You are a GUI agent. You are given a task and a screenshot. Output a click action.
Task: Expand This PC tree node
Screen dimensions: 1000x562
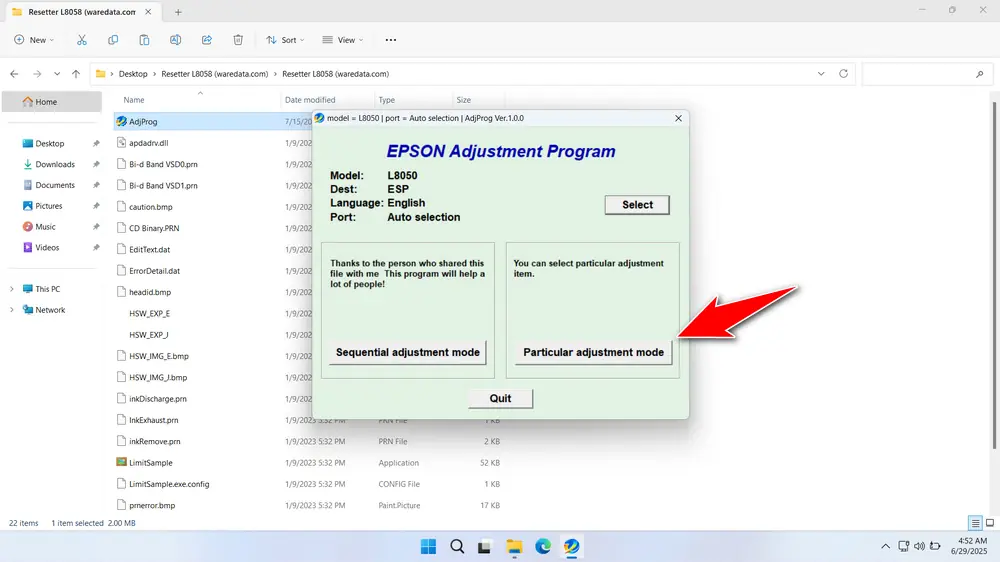click(11, 289)
